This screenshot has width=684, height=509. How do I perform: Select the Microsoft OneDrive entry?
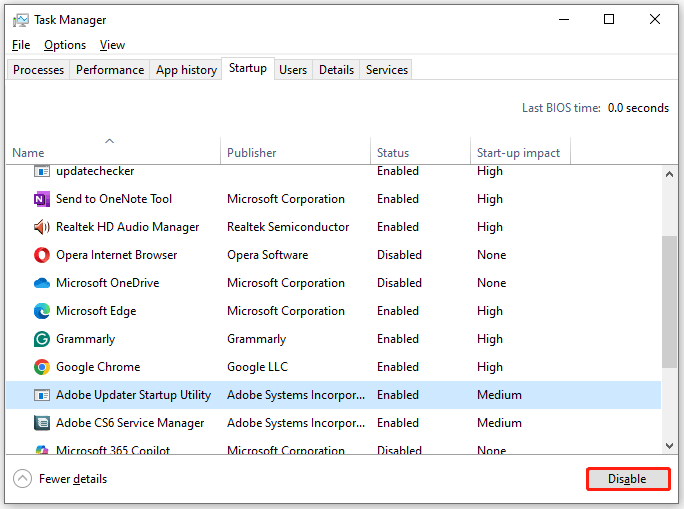(x=107, y=283)
